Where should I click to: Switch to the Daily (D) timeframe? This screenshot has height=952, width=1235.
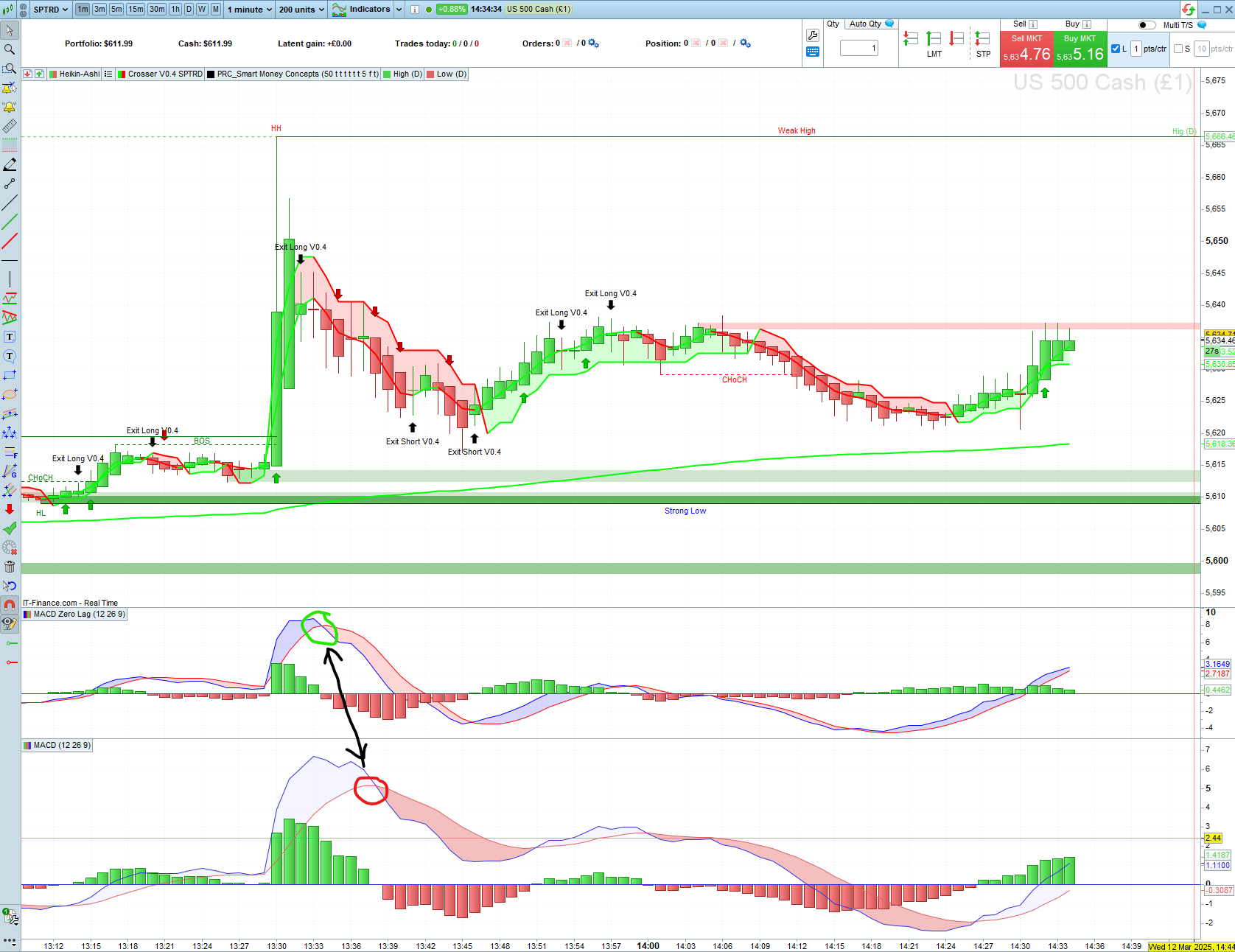tap(189, 10)
